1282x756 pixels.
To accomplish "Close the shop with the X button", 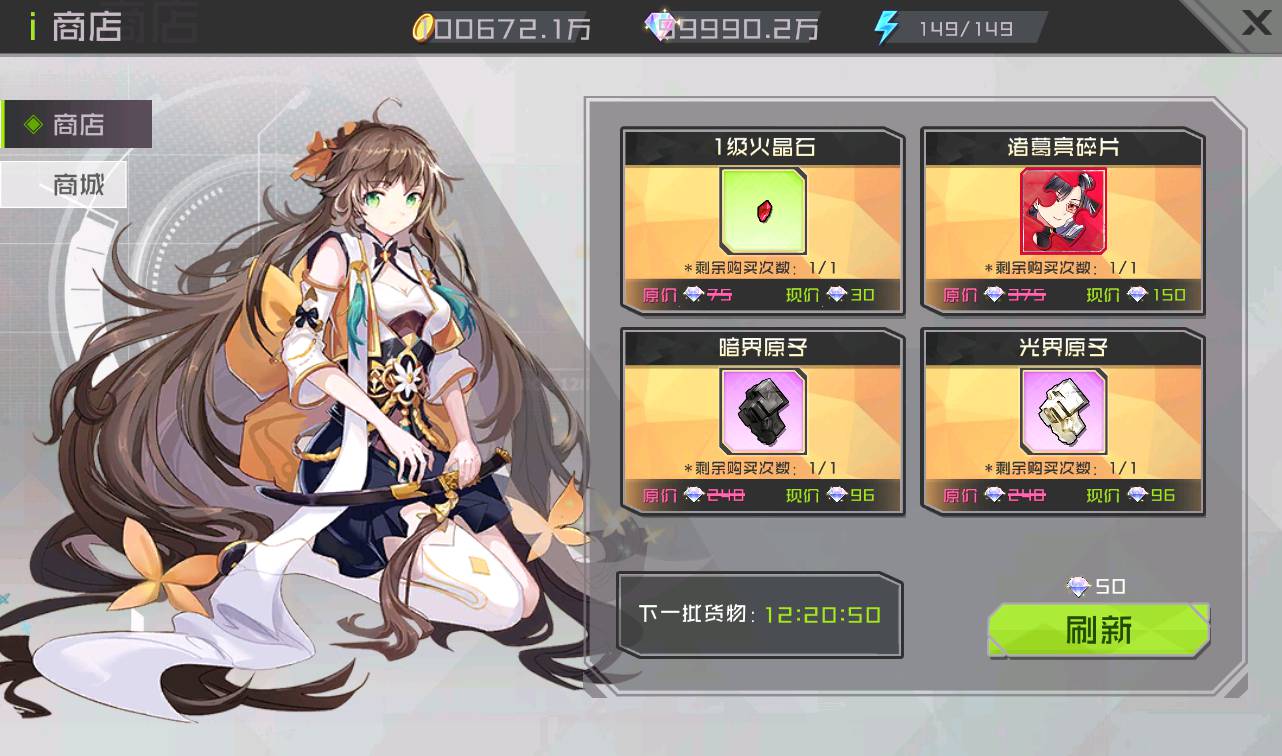I will pyautogui.click(x=1256, y=24).
